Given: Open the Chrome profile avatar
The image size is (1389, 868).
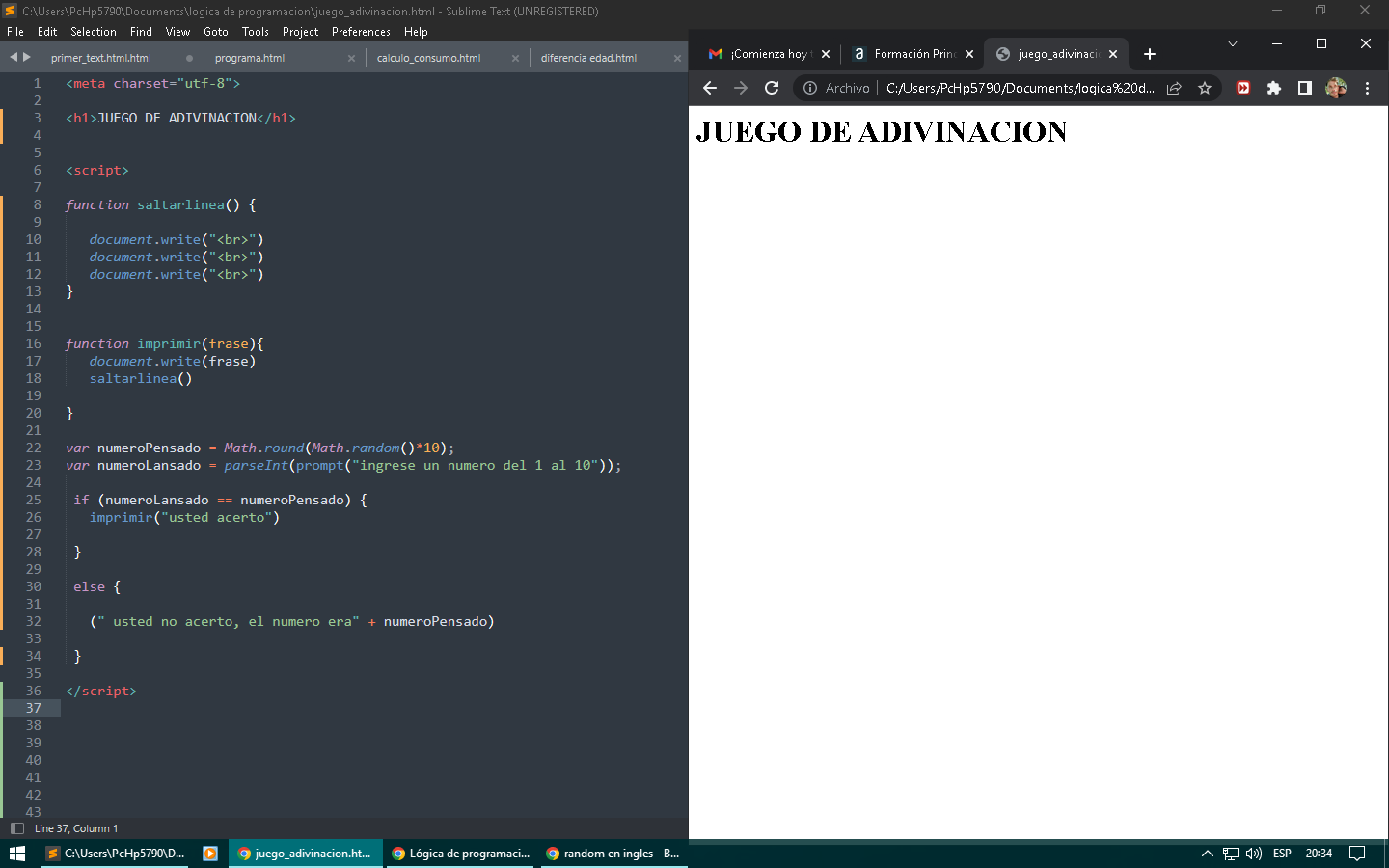Looking at the screenshot, I should tap(1336, 88).
